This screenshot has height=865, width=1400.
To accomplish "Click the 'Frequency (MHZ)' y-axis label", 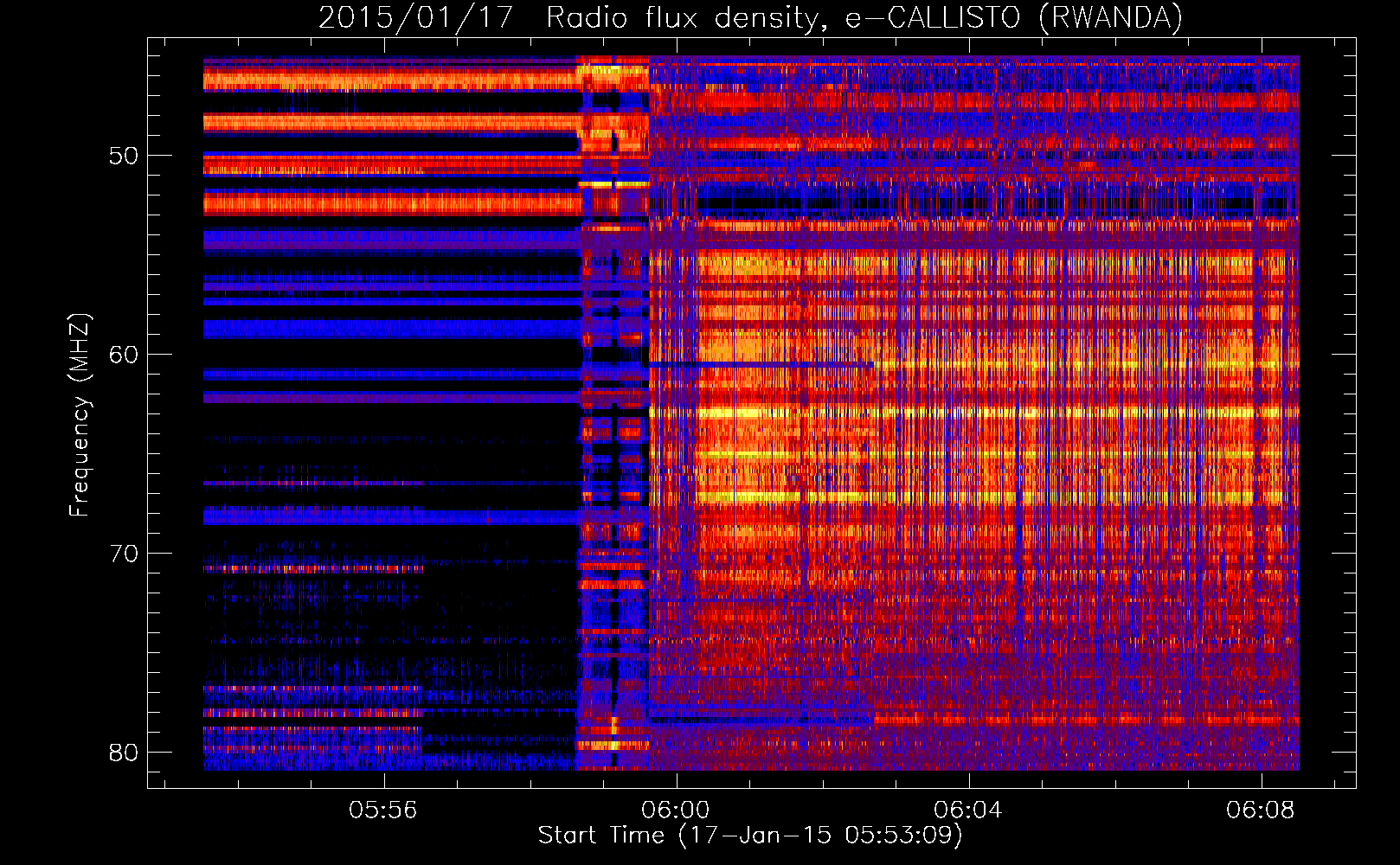I will (x=80, y=415).
